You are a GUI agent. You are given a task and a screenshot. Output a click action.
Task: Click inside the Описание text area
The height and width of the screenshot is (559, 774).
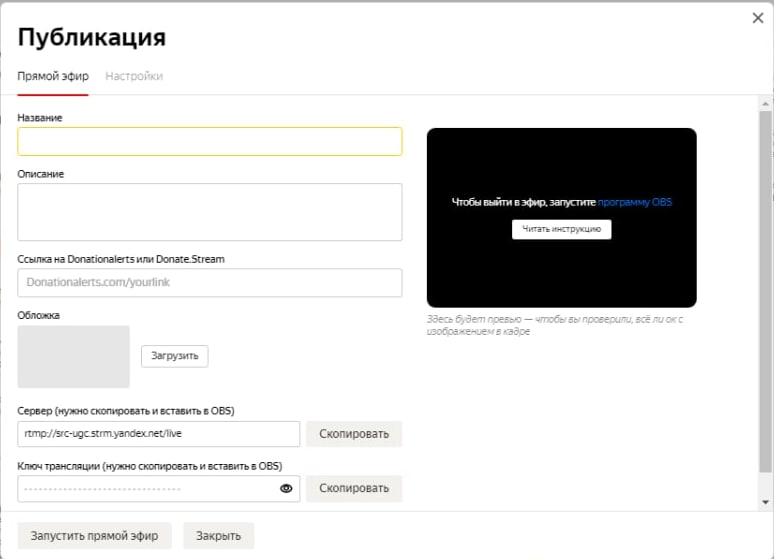tap(210, 212)
